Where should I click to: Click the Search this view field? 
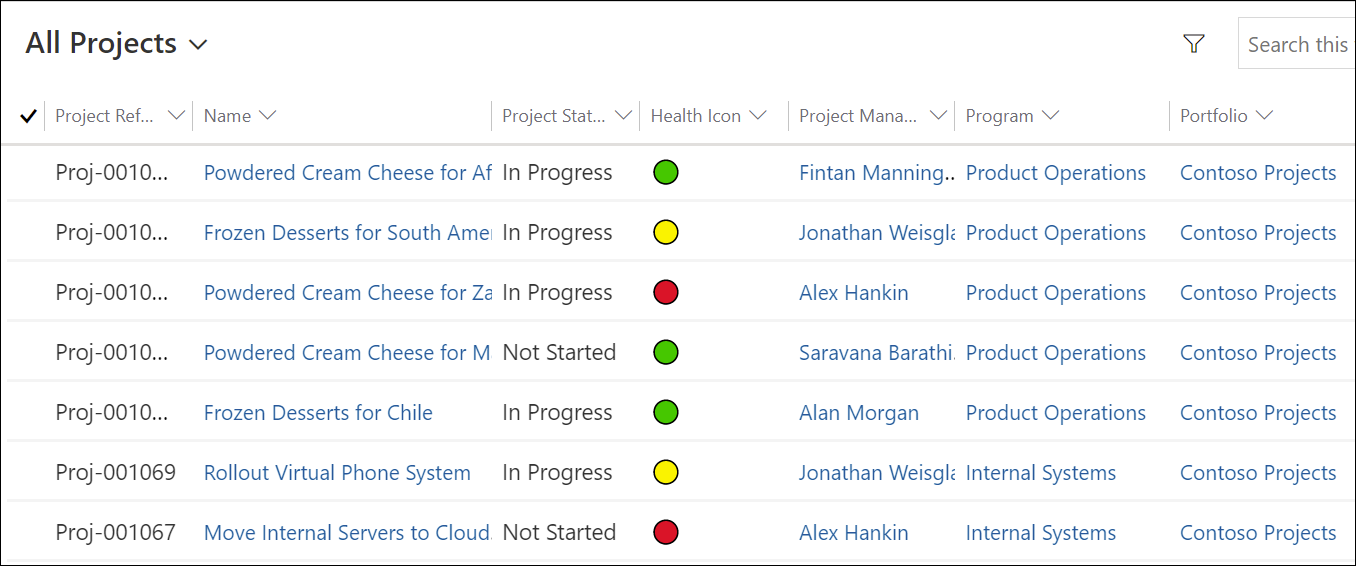point(1297,44)
